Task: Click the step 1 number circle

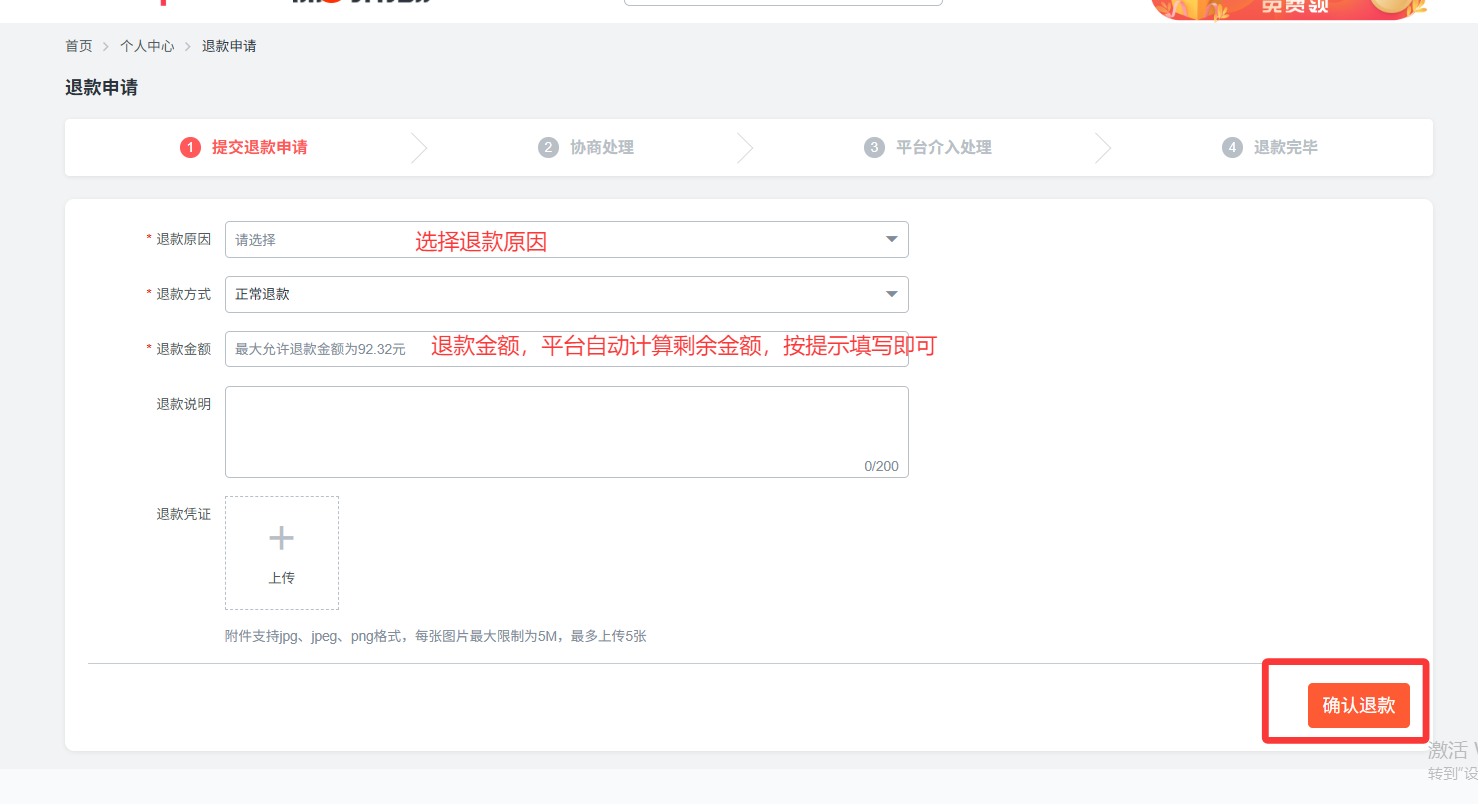Action: 190,148
